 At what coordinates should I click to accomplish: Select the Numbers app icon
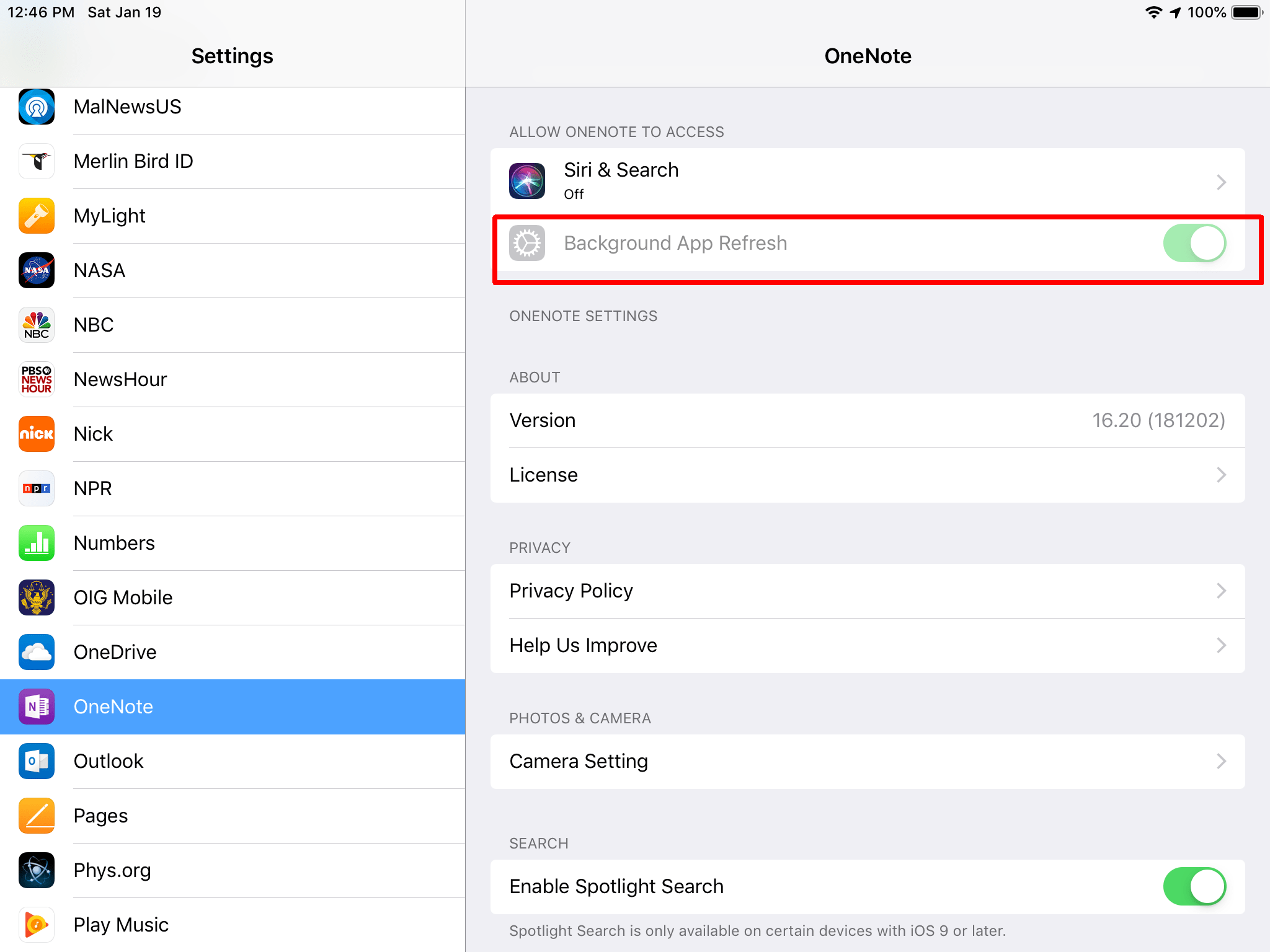click(36, 543)
